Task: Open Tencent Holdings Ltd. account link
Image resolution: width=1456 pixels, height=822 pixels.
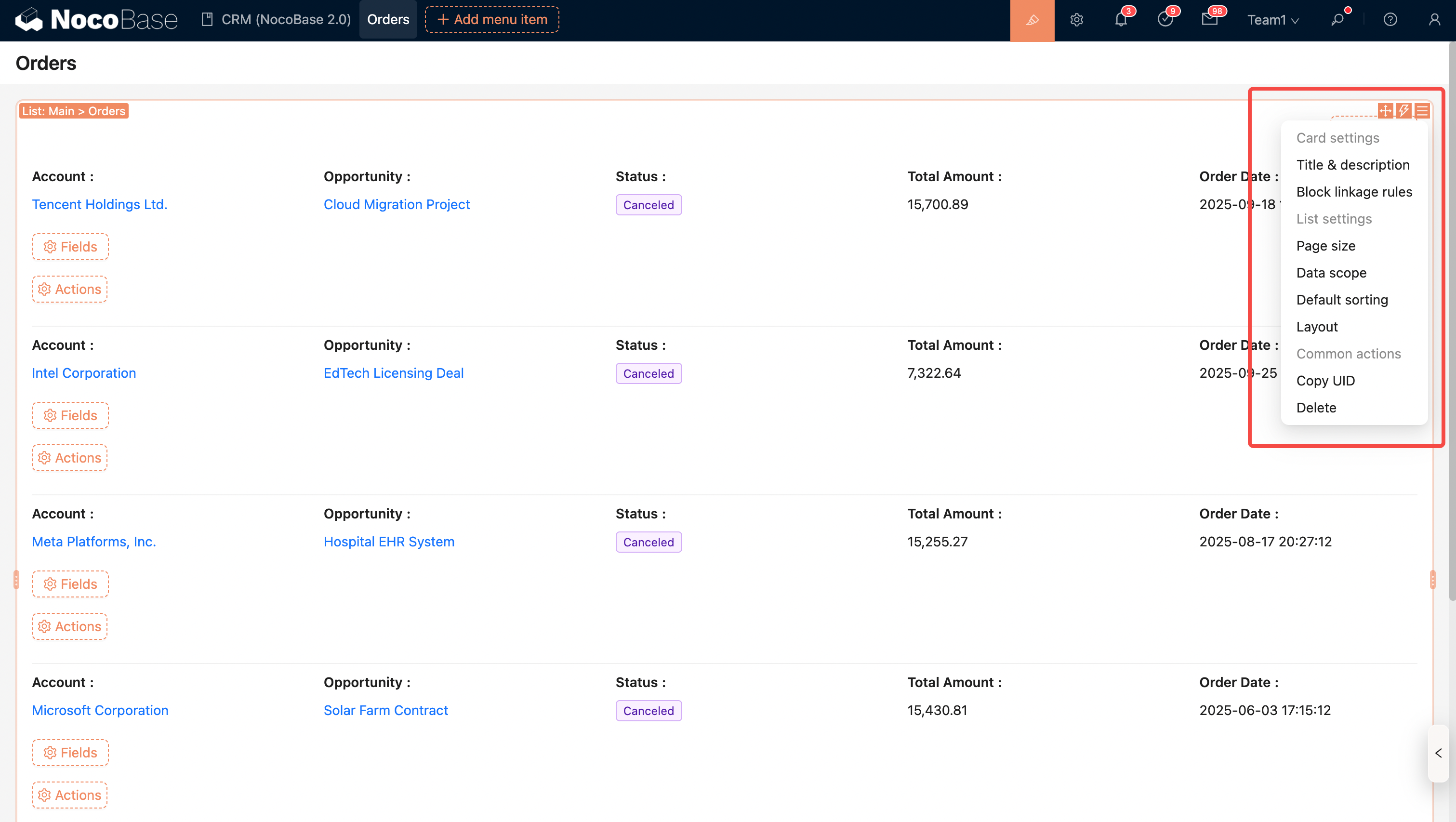Action: tap(99, 204)
